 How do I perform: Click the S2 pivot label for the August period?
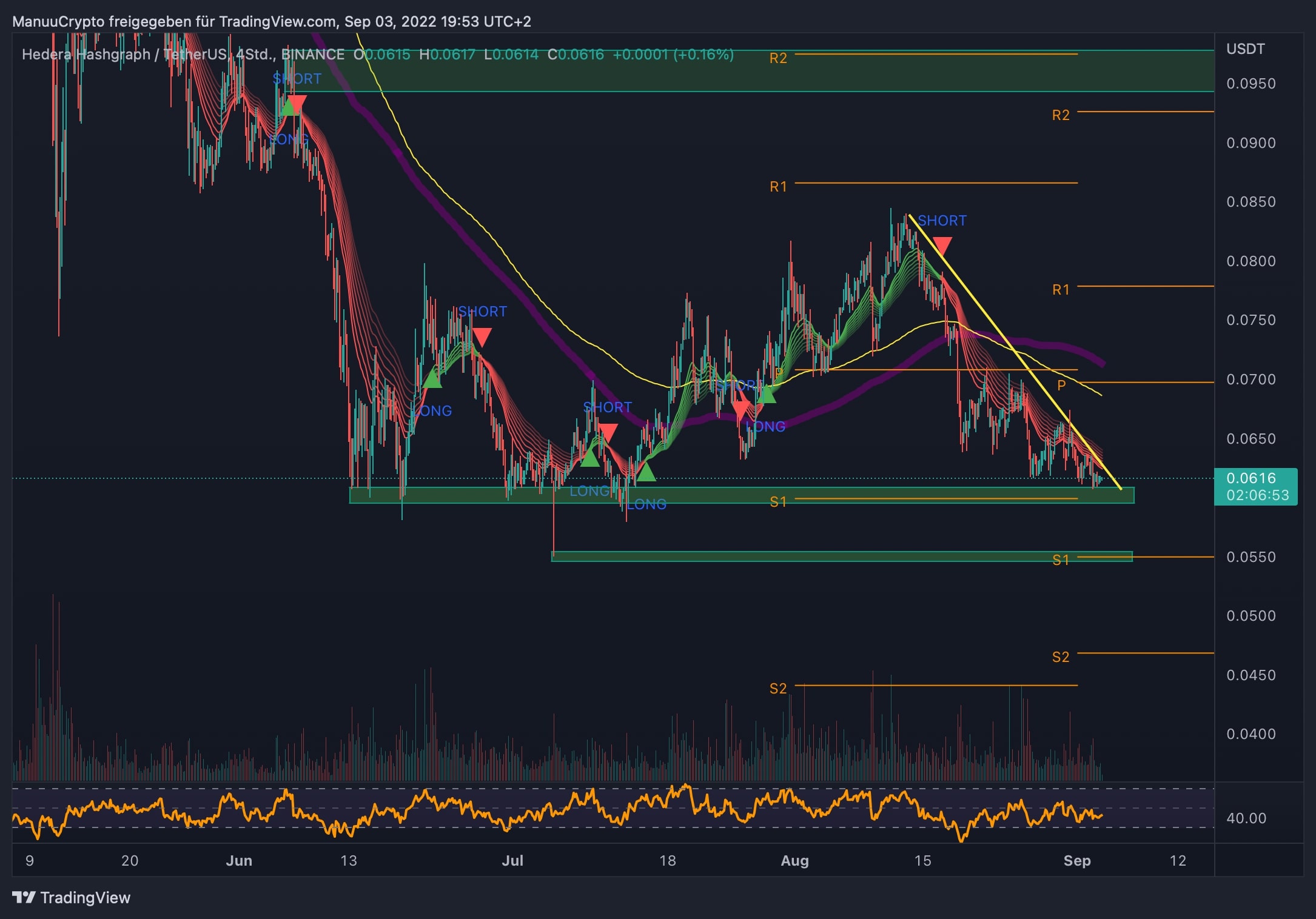(x=778, y=689)
